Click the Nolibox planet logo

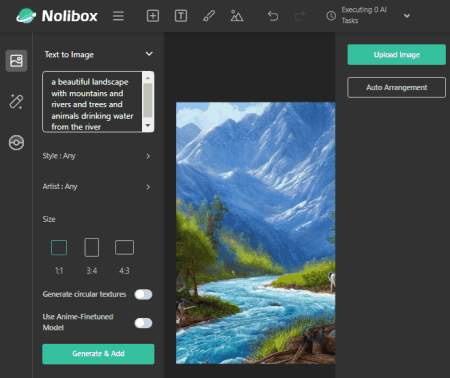tap(26, 16)
